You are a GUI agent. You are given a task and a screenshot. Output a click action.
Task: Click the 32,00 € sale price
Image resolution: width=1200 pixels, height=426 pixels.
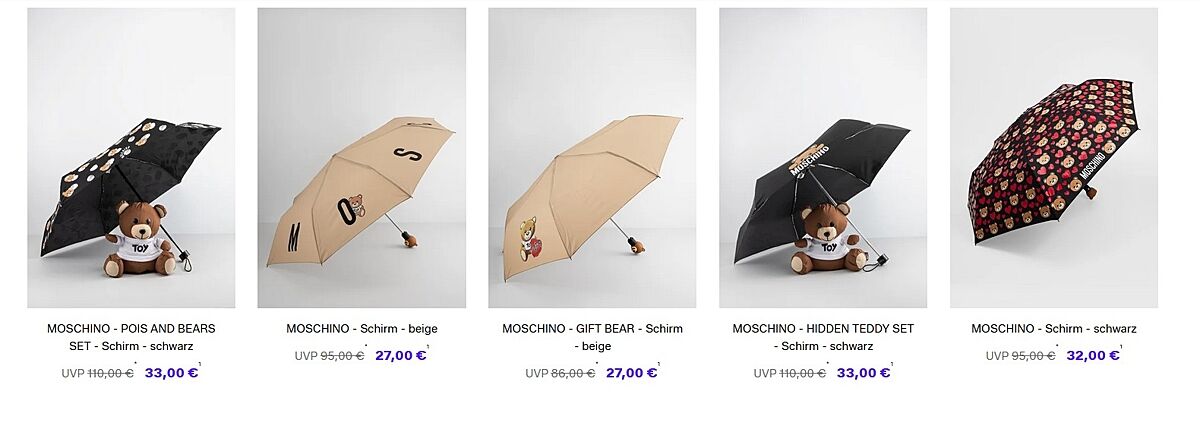(x=1093, y=355)
